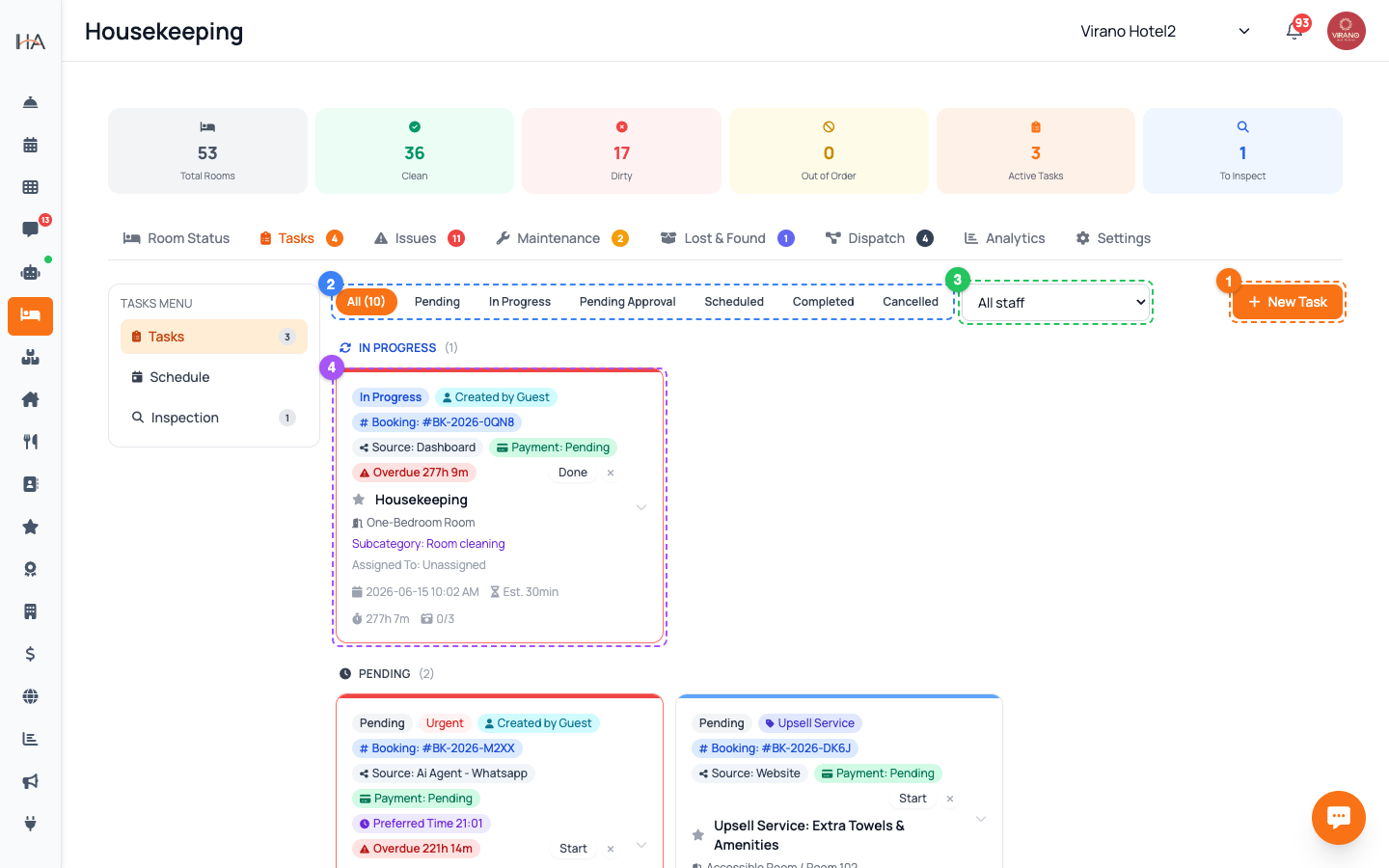Start the overdue 221h 14m task
This screenshot has width=1389, height=868.
573,849
